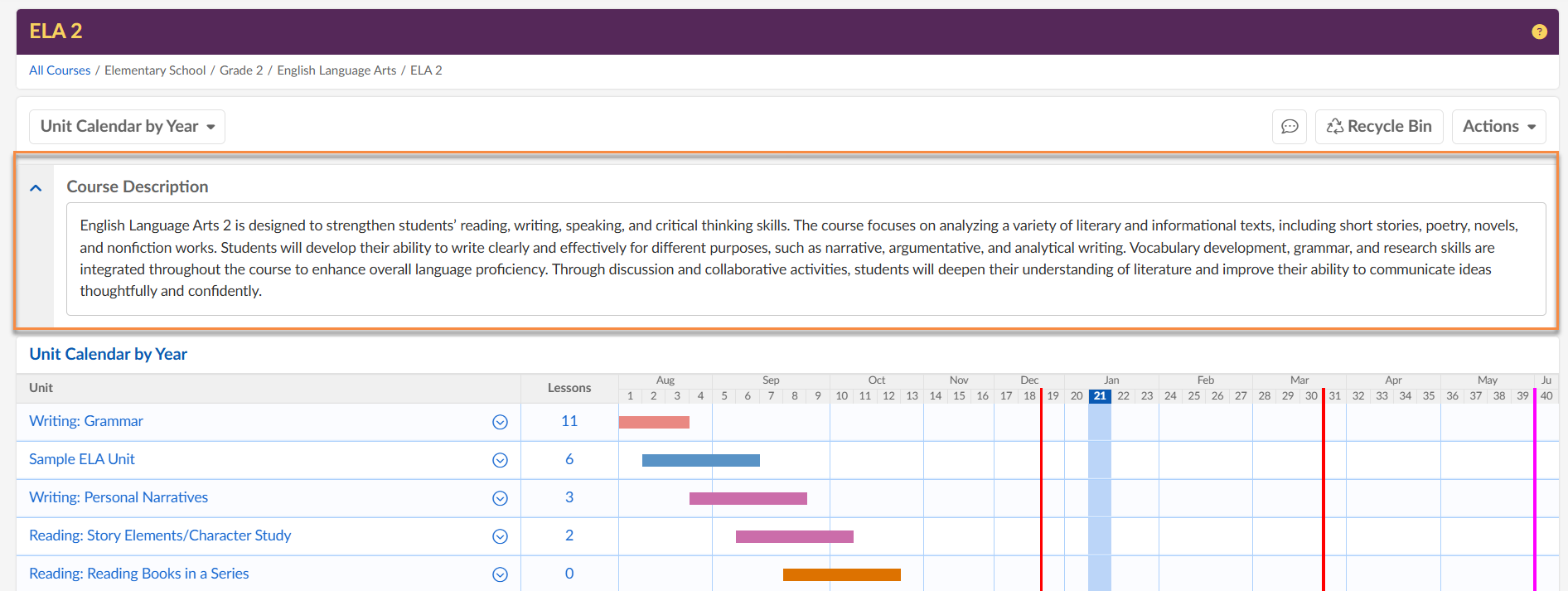Open circle chevron for Reading: Story Elements/Character Study
Screen dimensions: 1568x591
tap(500, 536)
